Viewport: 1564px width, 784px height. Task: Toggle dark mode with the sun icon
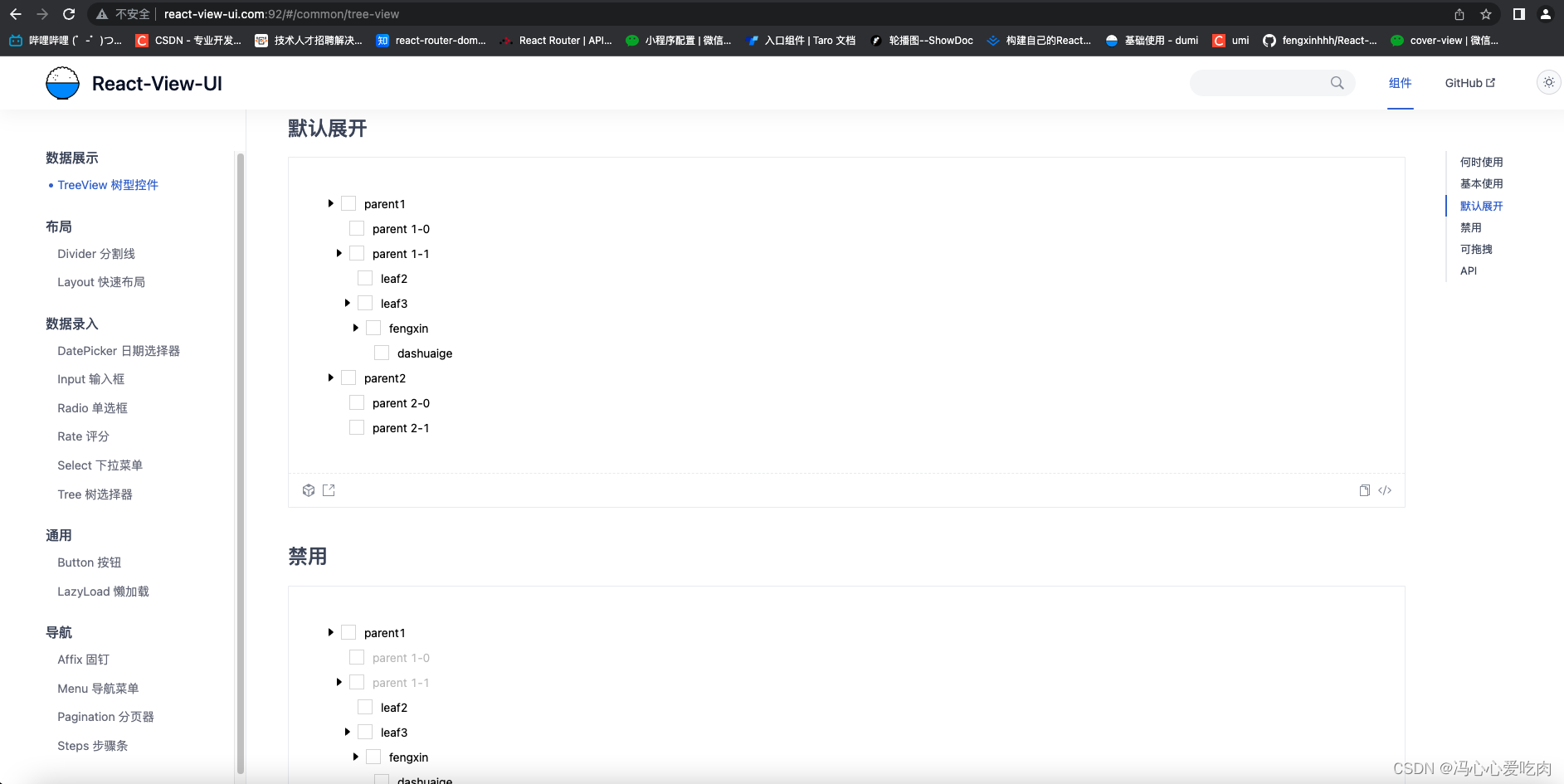click(1548, 82)
